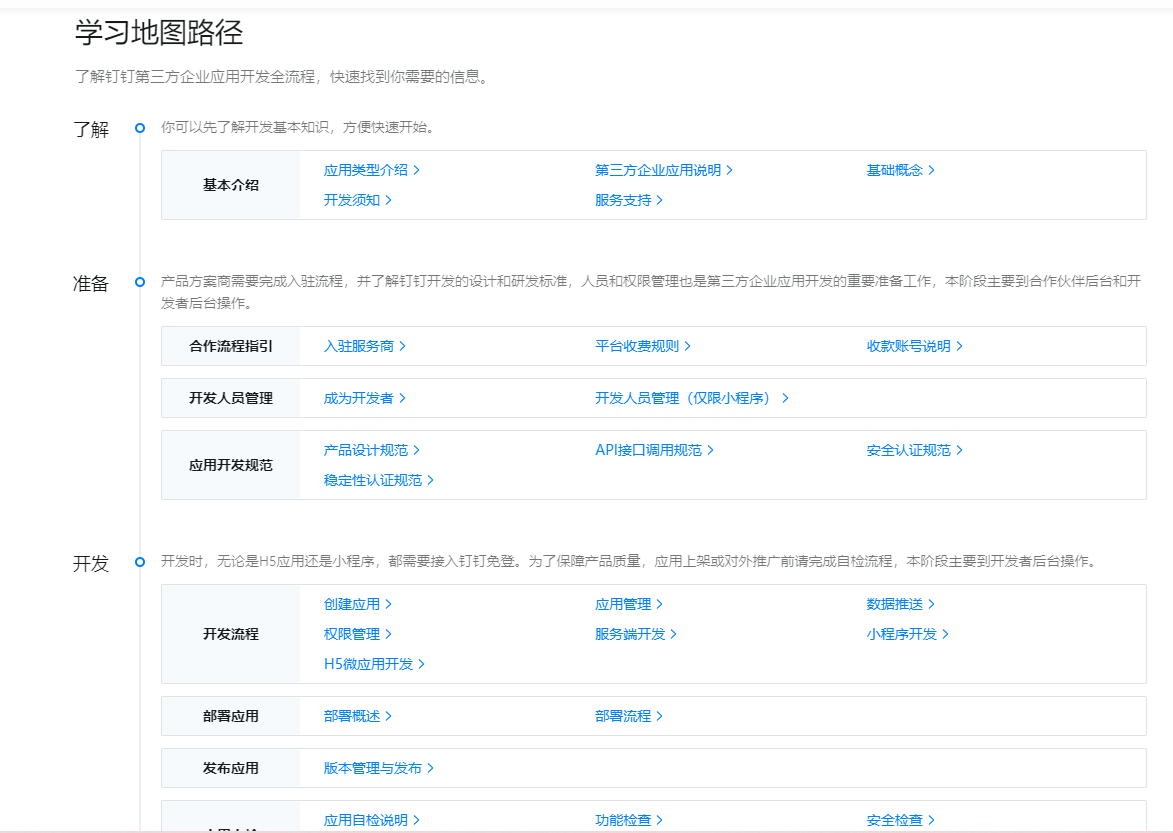Screen dimensions: 1173x833
Task: Click the 应用开发规范 category label
Action: point(230,465)
